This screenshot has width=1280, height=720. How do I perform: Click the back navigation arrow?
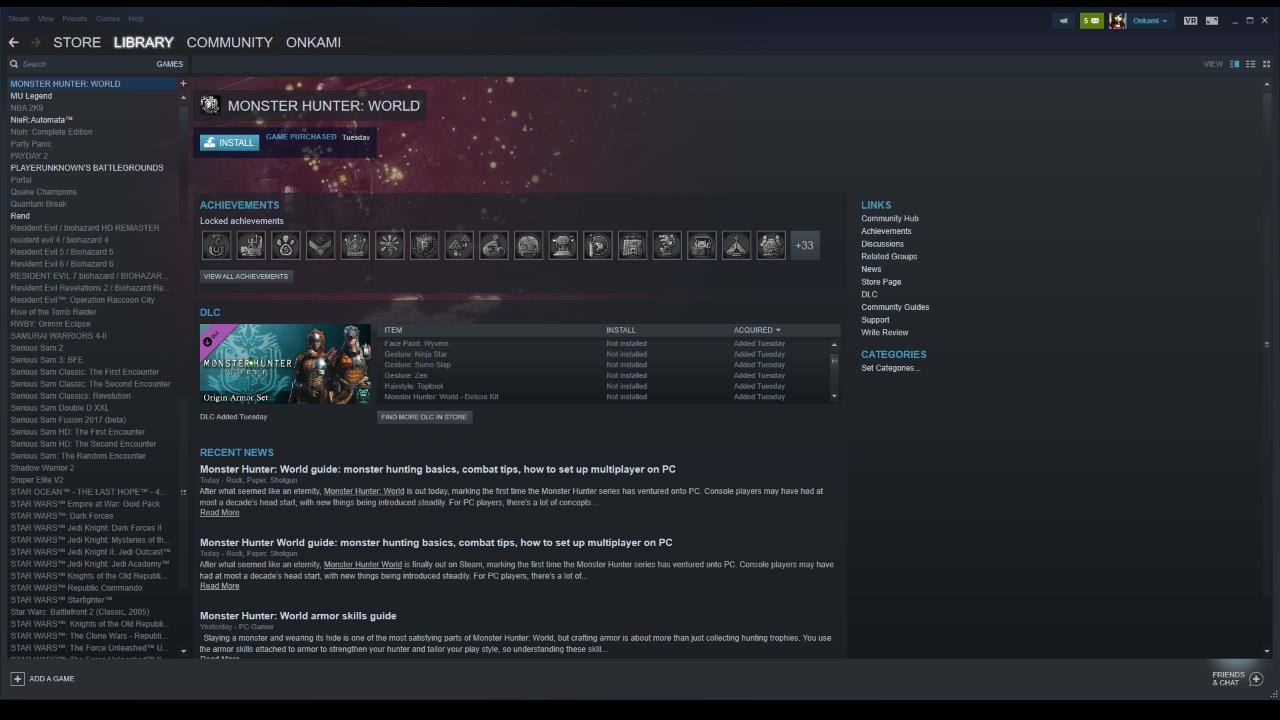13,42
